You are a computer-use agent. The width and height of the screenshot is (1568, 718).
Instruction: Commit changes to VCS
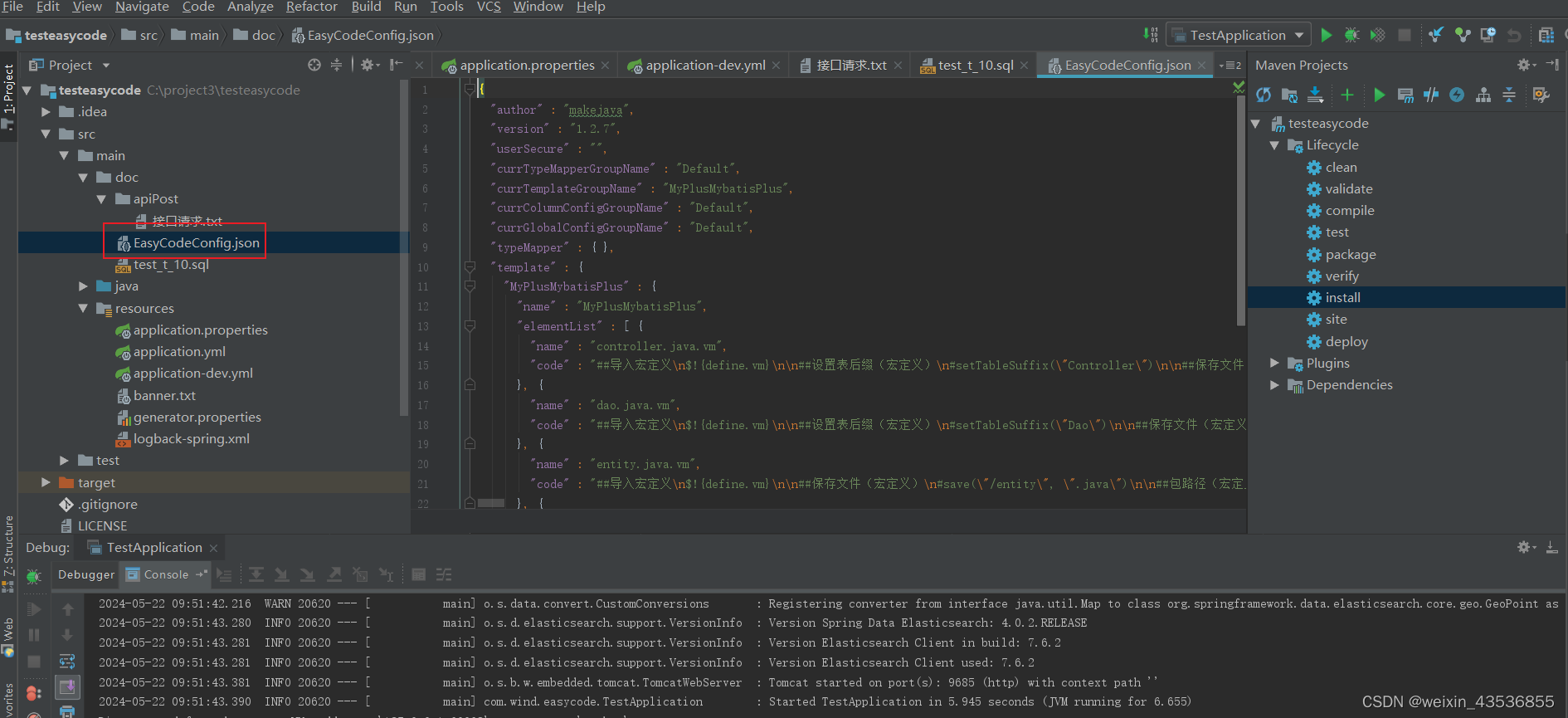[x=1462, y=35]
